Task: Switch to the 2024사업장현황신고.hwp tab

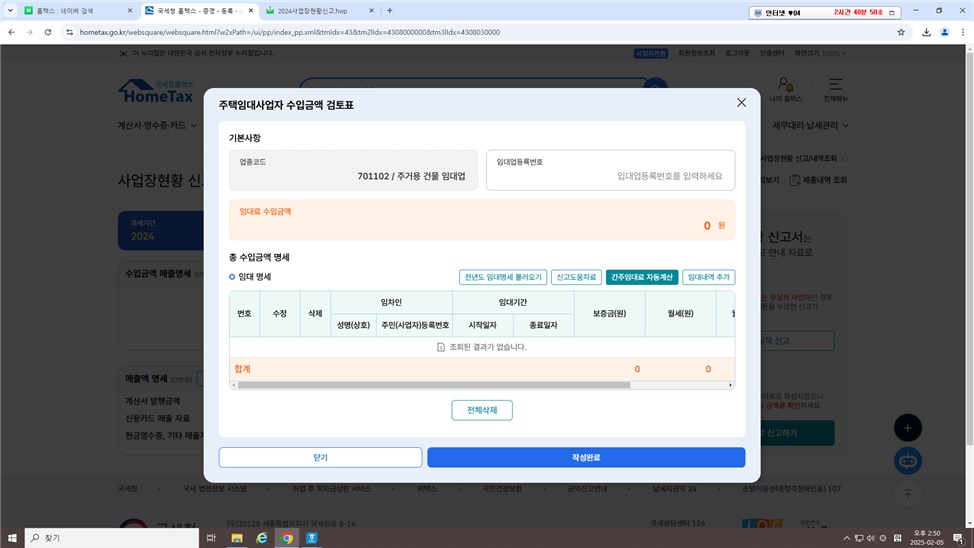Action: click(319, 11)
